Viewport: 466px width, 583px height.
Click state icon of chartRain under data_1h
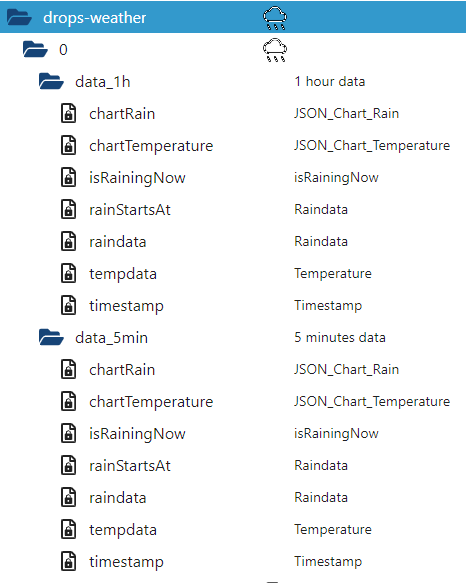coord(68,113)
